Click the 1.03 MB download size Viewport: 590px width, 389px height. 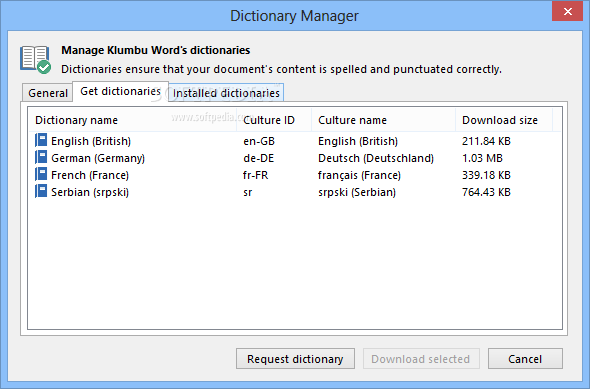point(482,158)
